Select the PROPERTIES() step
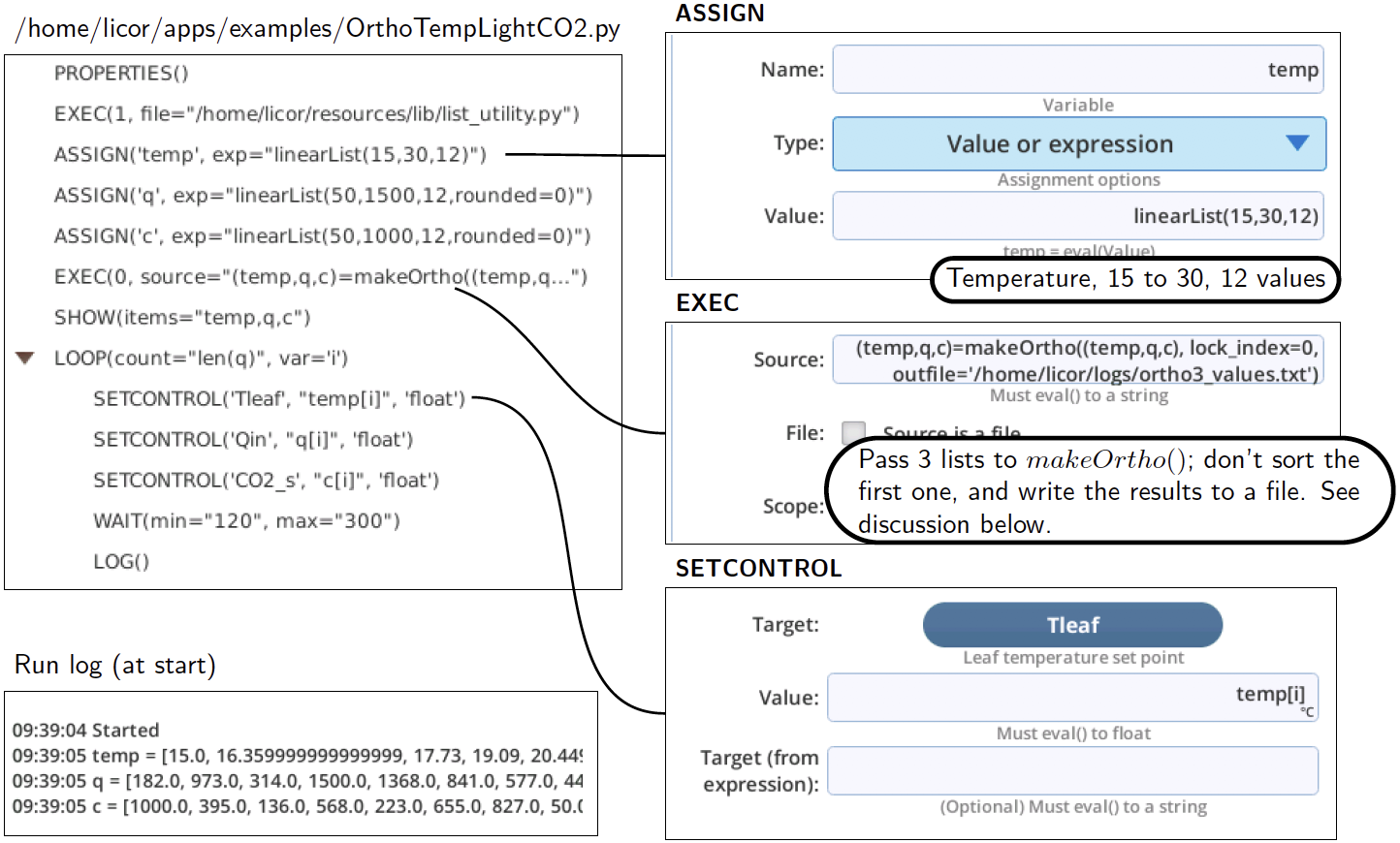The width and height of the screenshot is (1400, 843). 121,73
